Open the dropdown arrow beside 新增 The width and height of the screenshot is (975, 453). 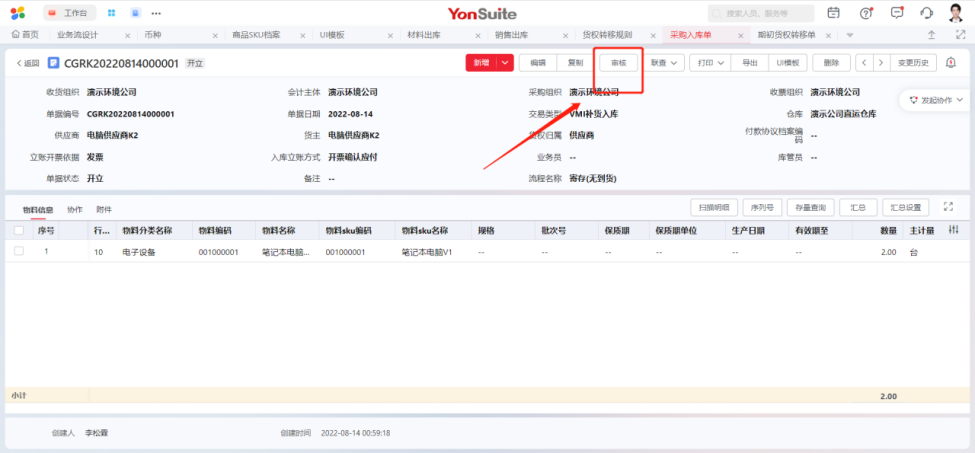pyautogui.click(x=506, y=63)
